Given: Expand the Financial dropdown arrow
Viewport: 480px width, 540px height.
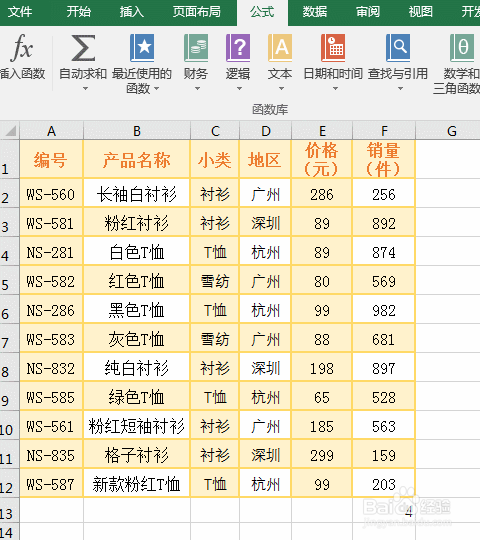Looking at the screenshot, I should pyautogui.click(x=197, y=89).
